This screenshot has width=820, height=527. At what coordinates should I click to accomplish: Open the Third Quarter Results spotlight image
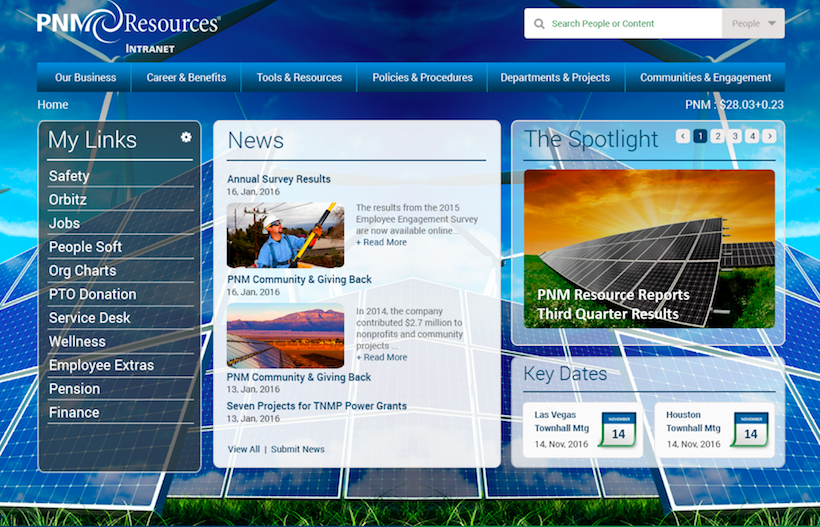649,249
